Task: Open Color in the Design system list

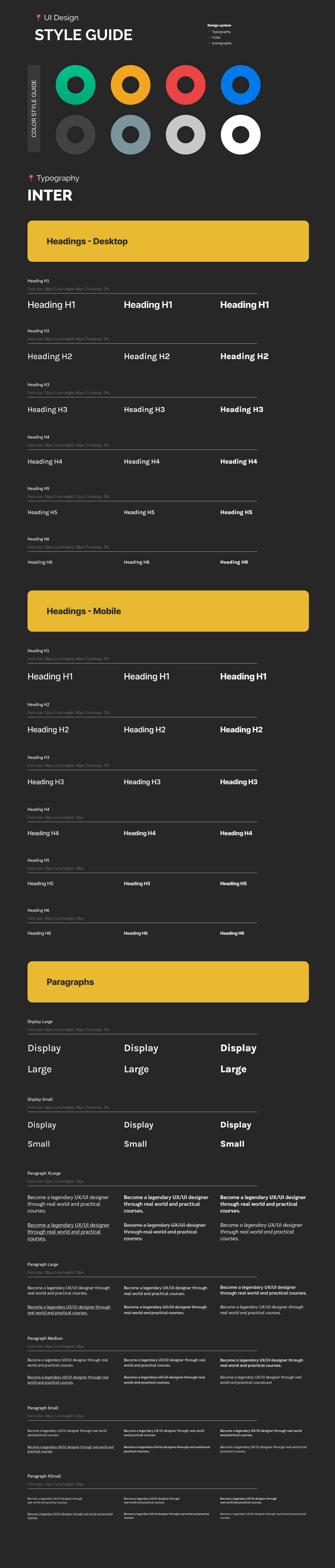Action: click(x=216, y=38)
